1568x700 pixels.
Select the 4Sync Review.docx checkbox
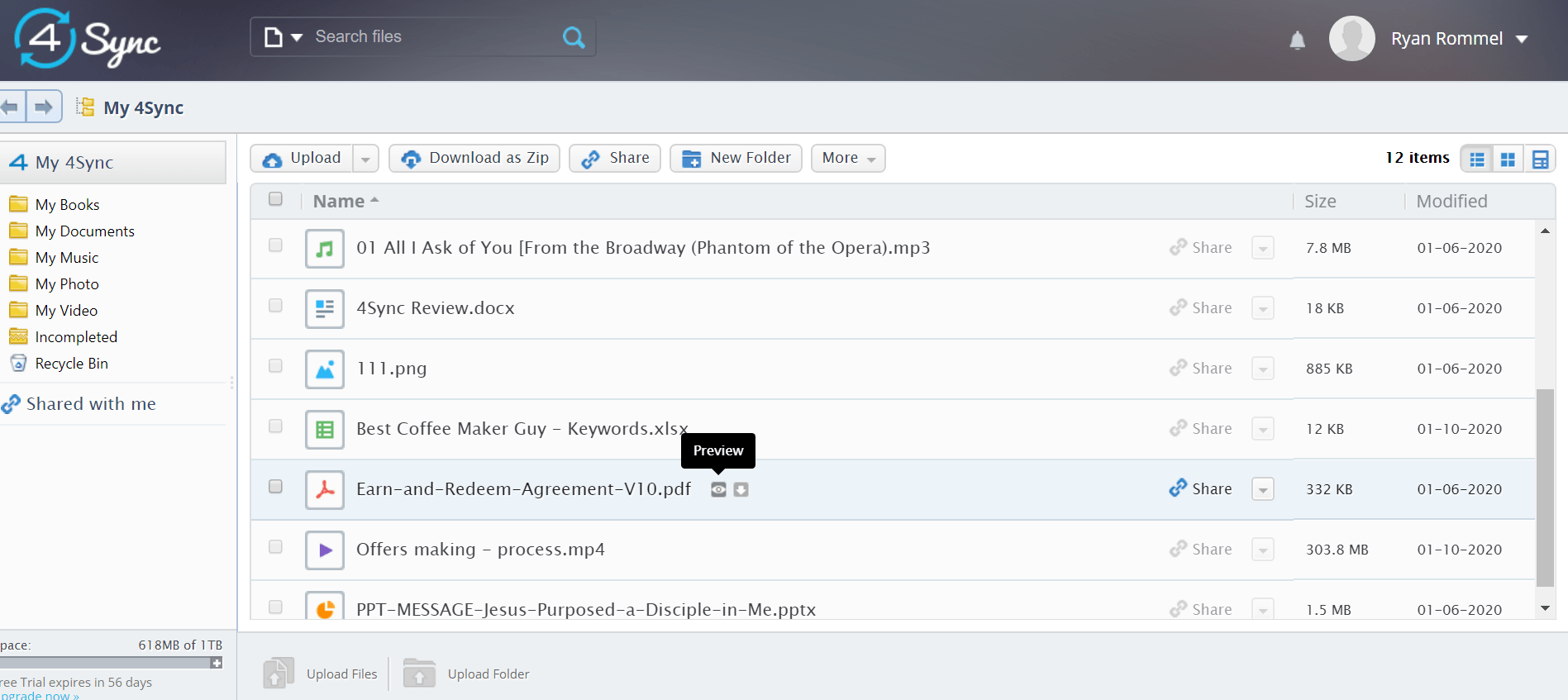click(x=275, y=306)
